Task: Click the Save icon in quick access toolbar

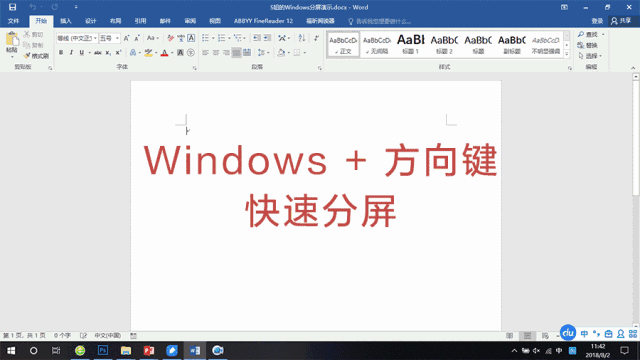Action: 12,7
